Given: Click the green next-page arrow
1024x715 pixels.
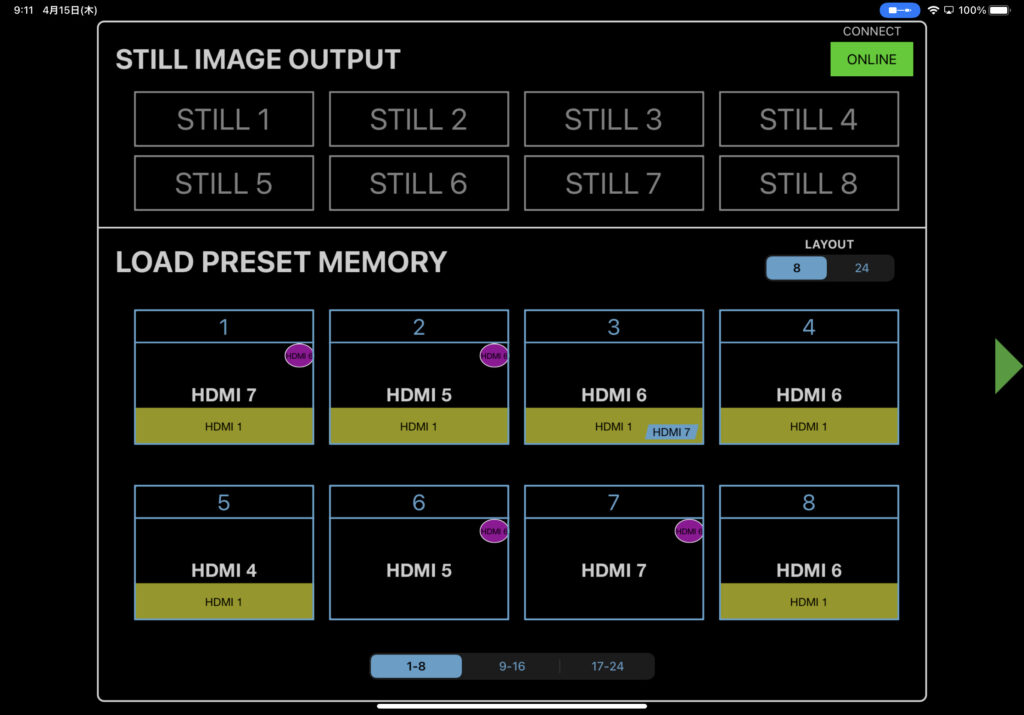Looking at the screenshot, I should pos(1007,365).
